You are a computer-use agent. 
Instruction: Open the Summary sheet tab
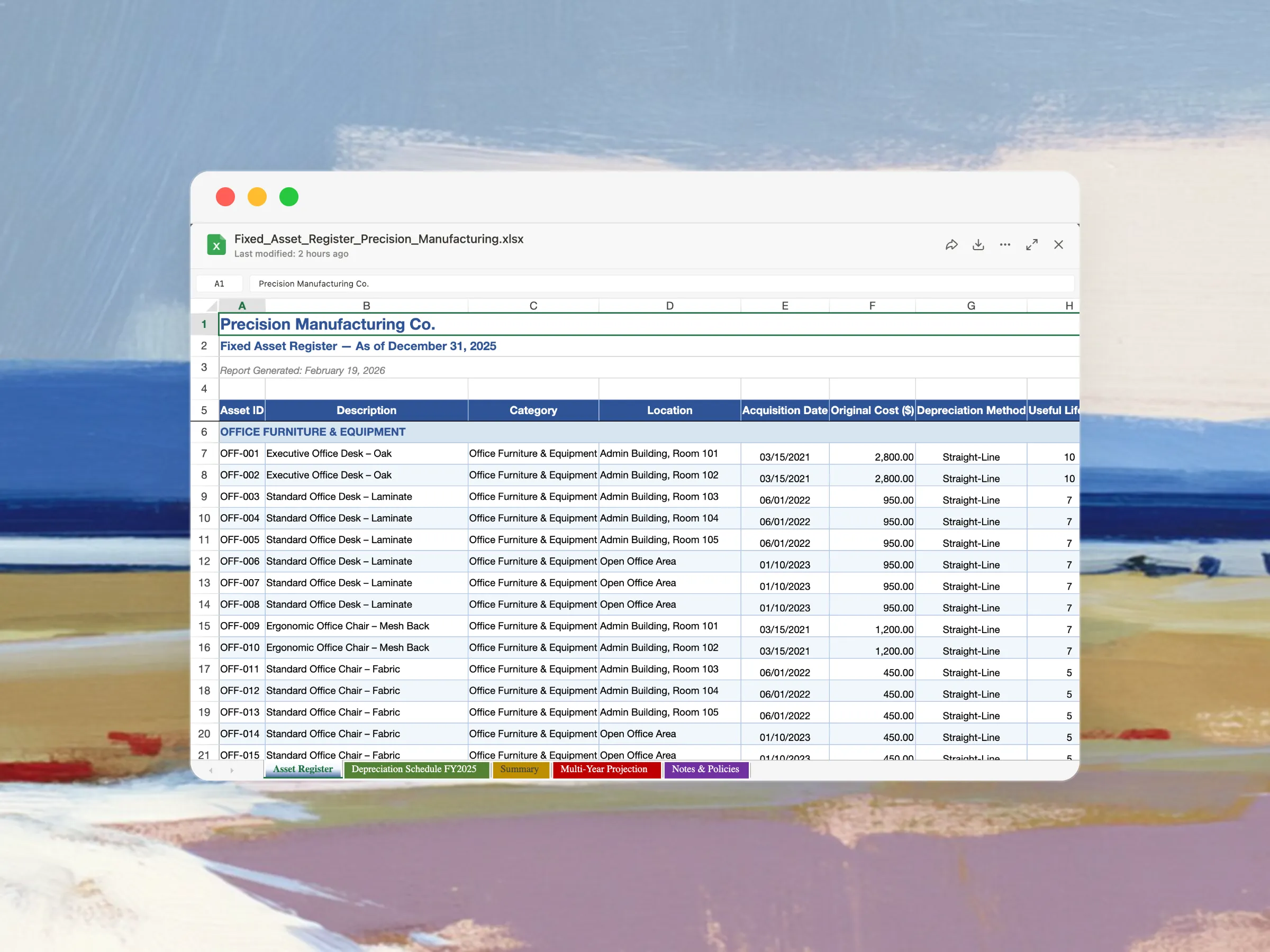click(x=520, y=770)
